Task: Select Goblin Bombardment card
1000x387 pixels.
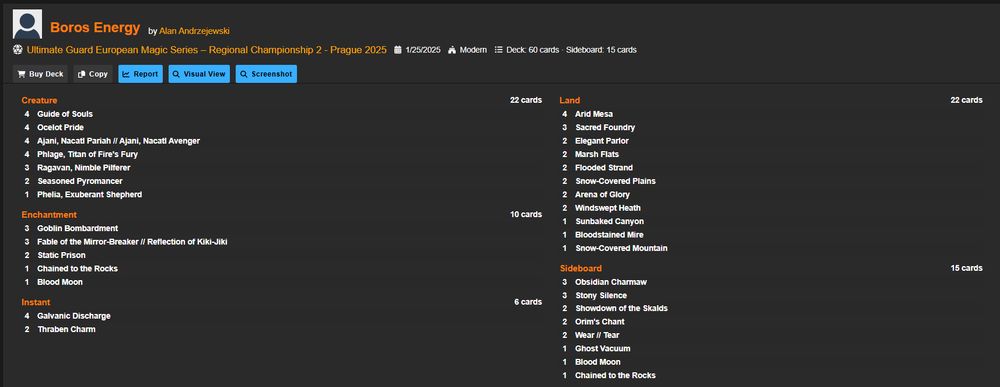Action: point(77,228)
